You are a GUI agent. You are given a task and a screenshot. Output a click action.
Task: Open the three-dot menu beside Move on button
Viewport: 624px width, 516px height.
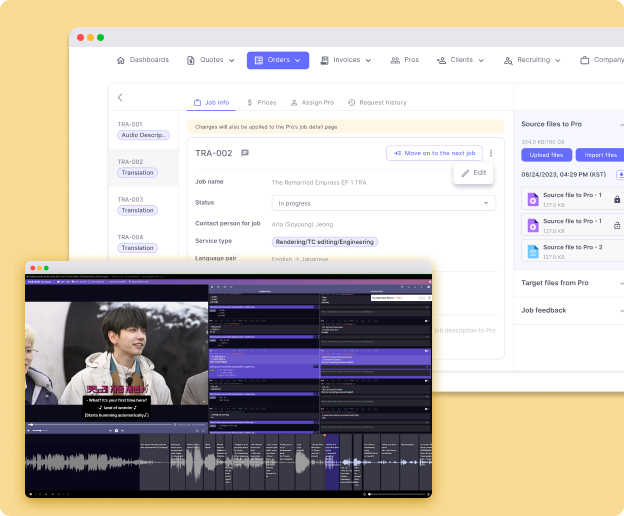[491, 153]
